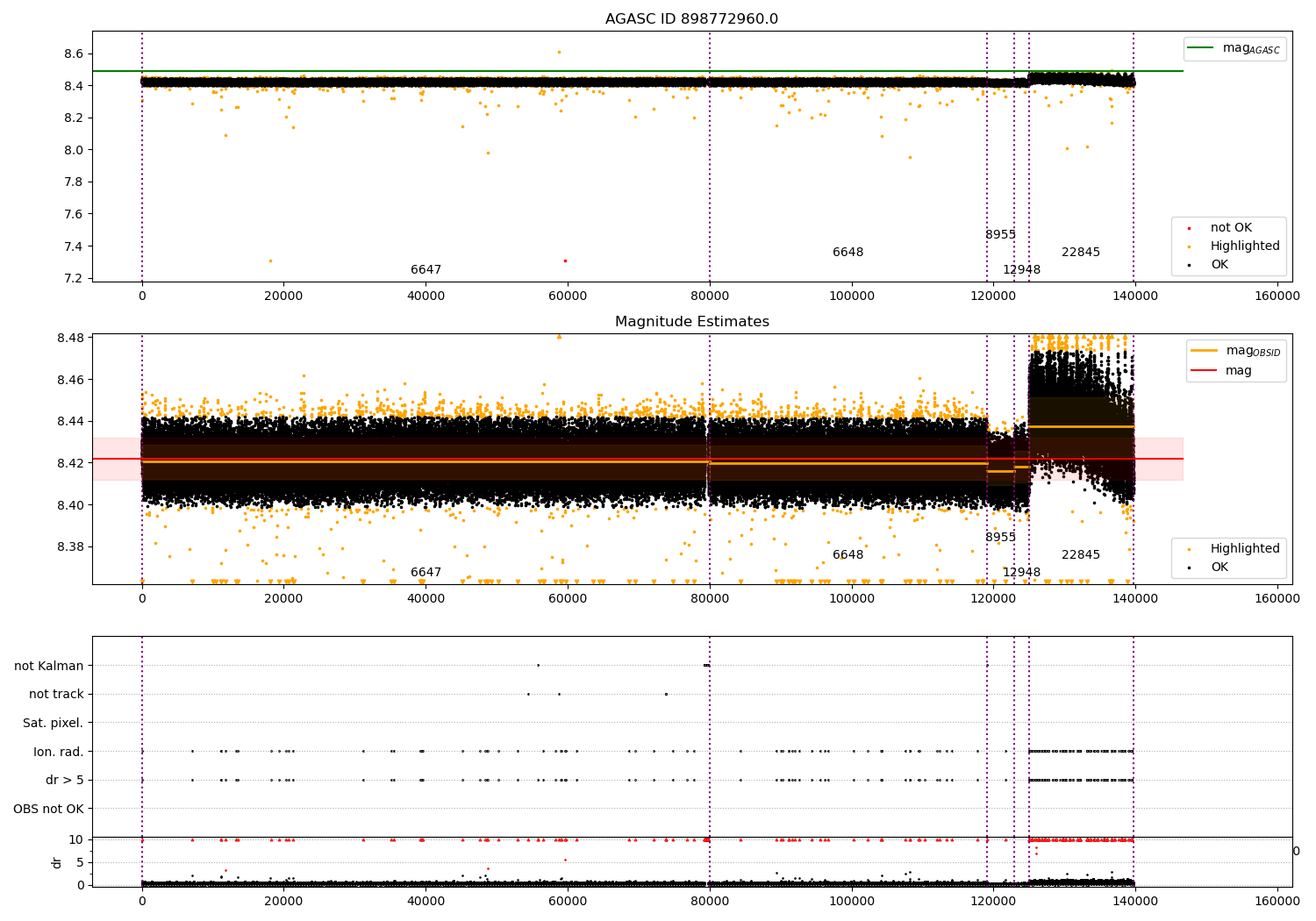This screenshot has width=1316, height=921.
Task: Click the 'Sat. pixel.' axis label
Action: [53, 723]
